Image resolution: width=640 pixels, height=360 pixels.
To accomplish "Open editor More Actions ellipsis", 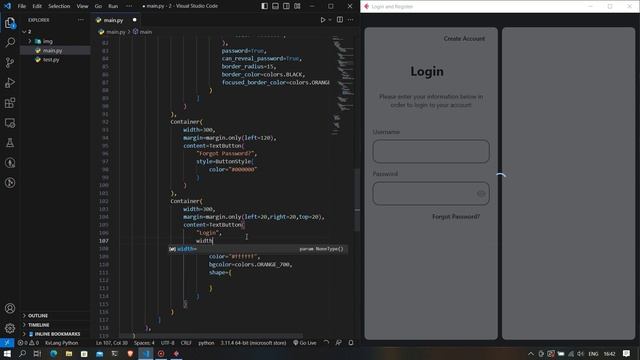I will tap(351, 20).
